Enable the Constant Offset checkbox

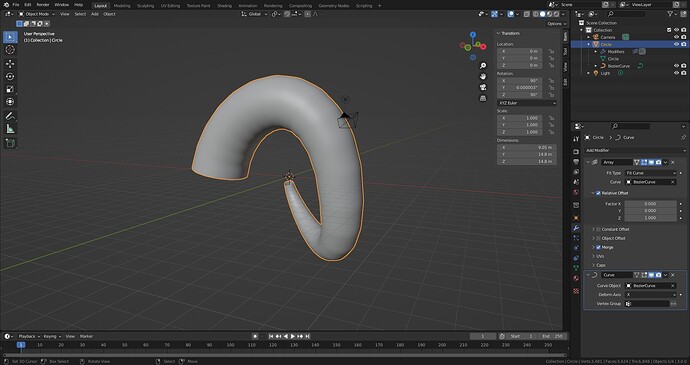tap(598, 229)
